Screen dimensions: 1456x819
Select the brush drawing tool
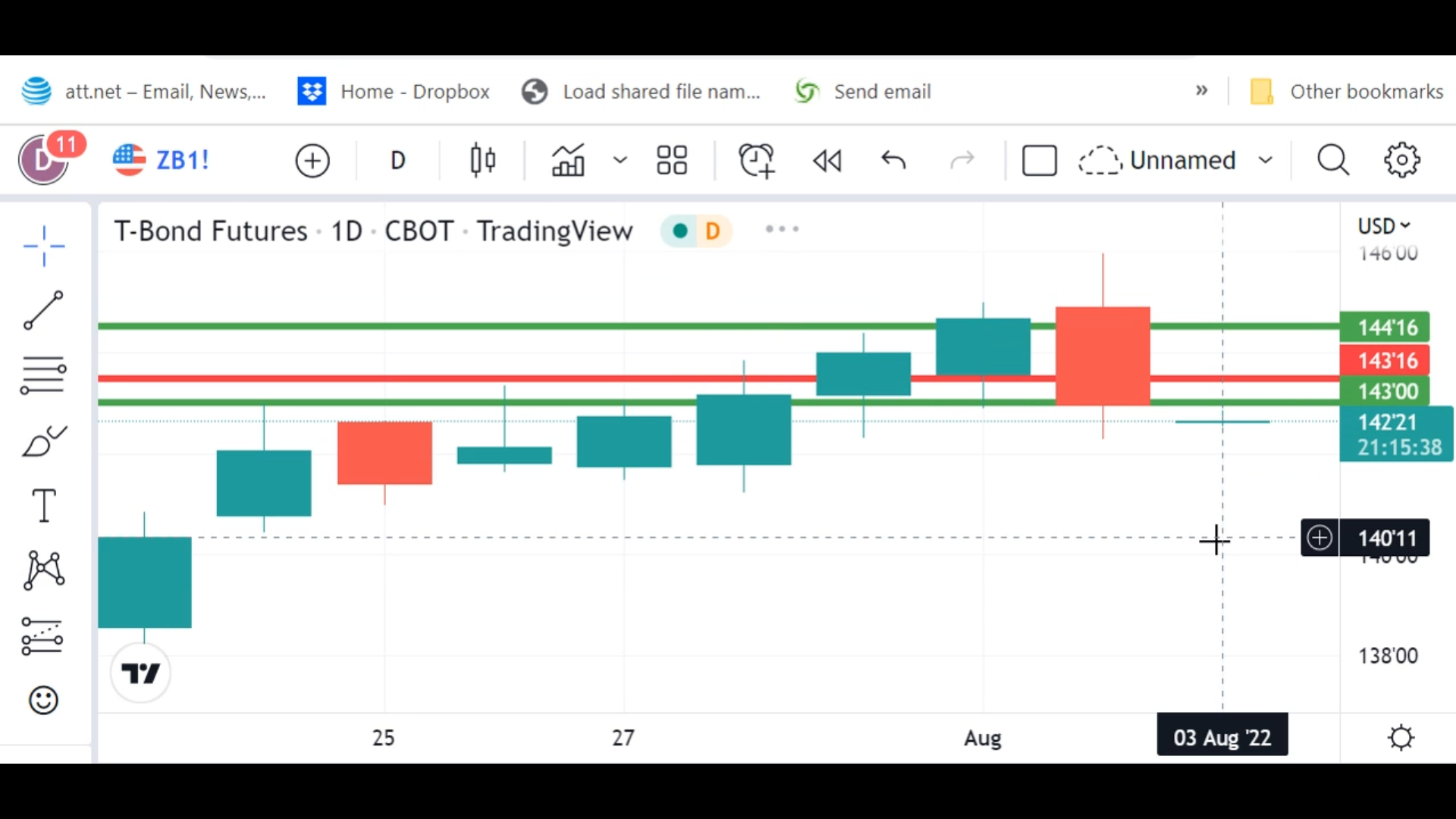tap(45, 441)
